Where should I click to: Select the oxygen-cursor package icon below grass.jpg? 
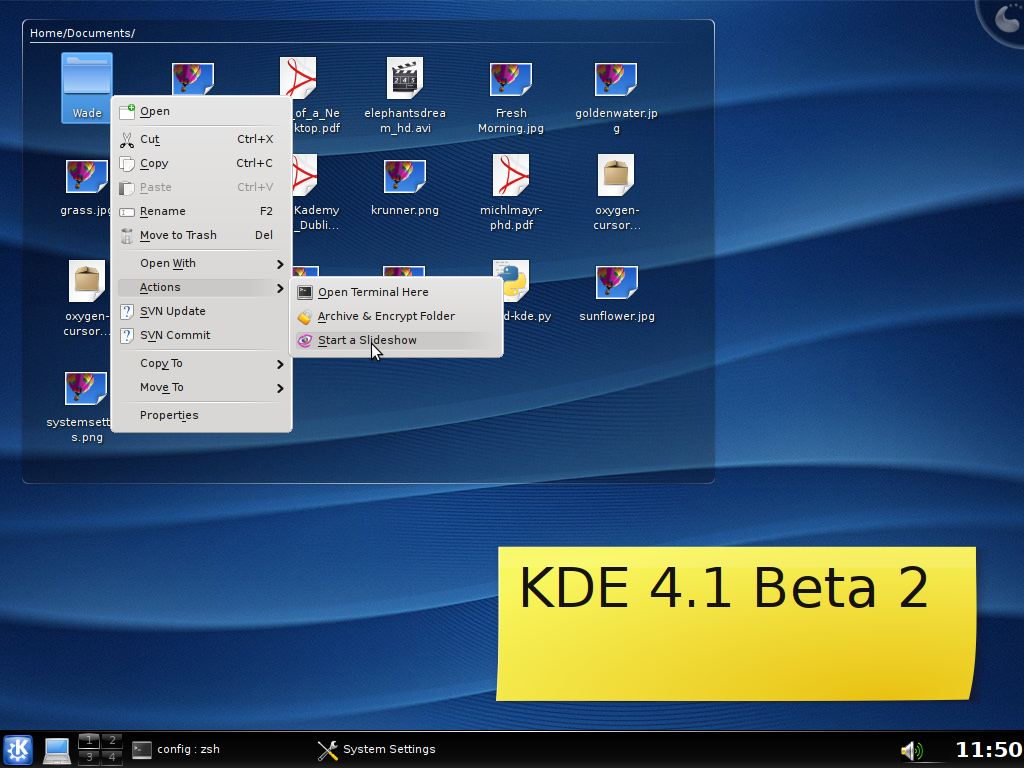pyautogui.click(x=87, y=281)
